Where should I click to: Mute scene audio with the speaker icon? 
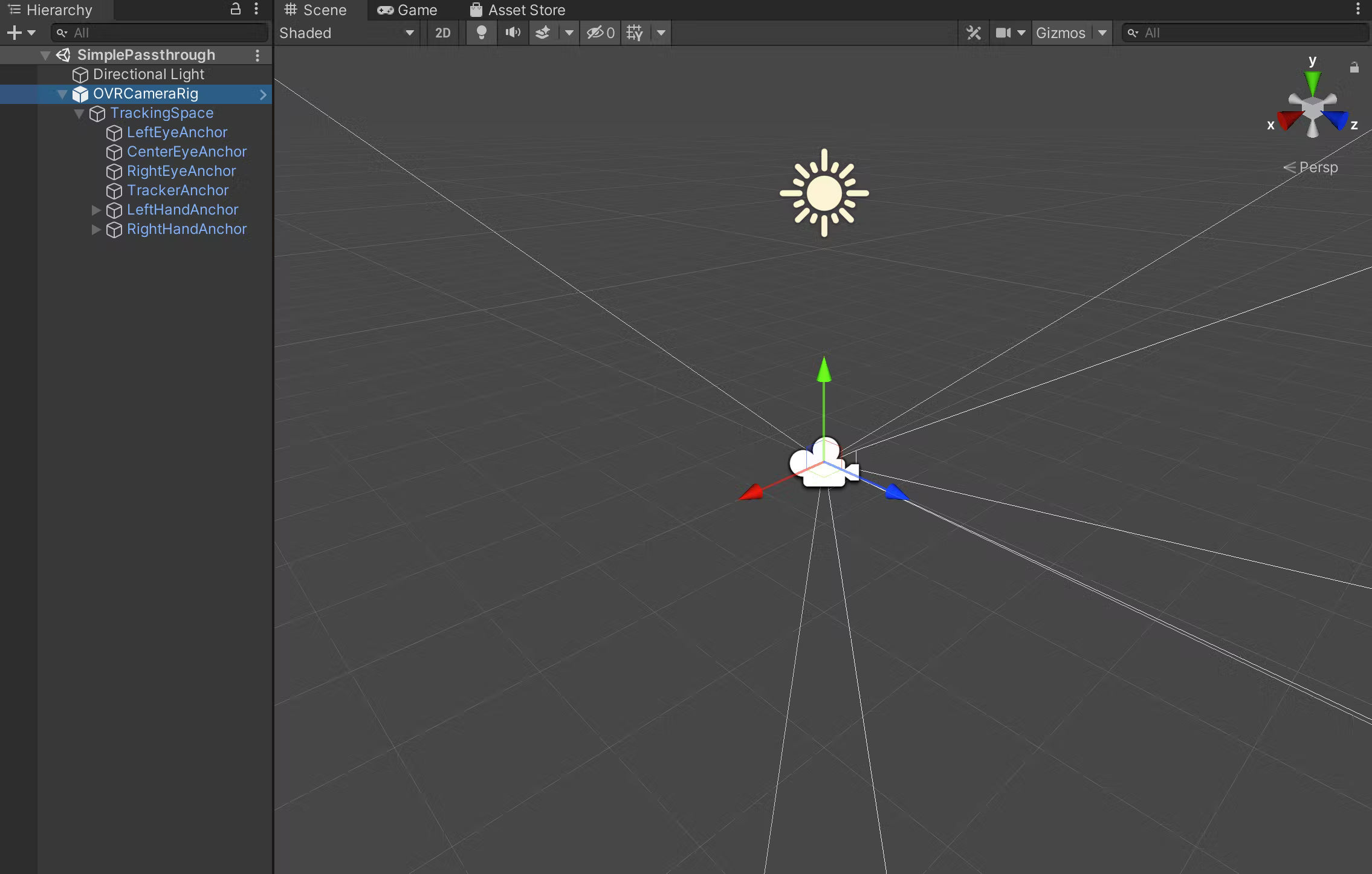click(511, 33)
